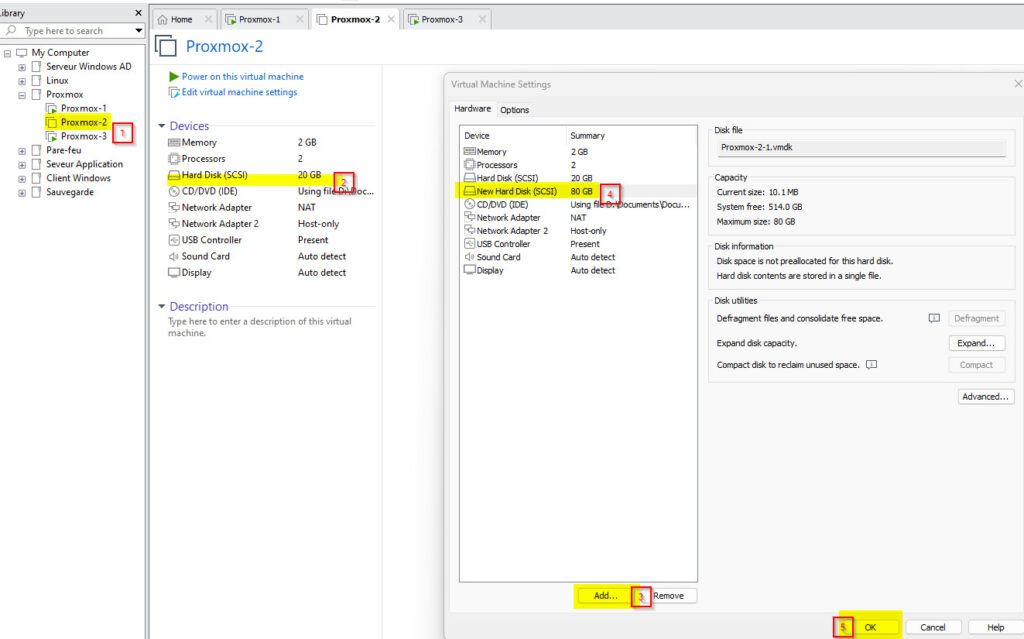Click the Help button

(995, 627)
